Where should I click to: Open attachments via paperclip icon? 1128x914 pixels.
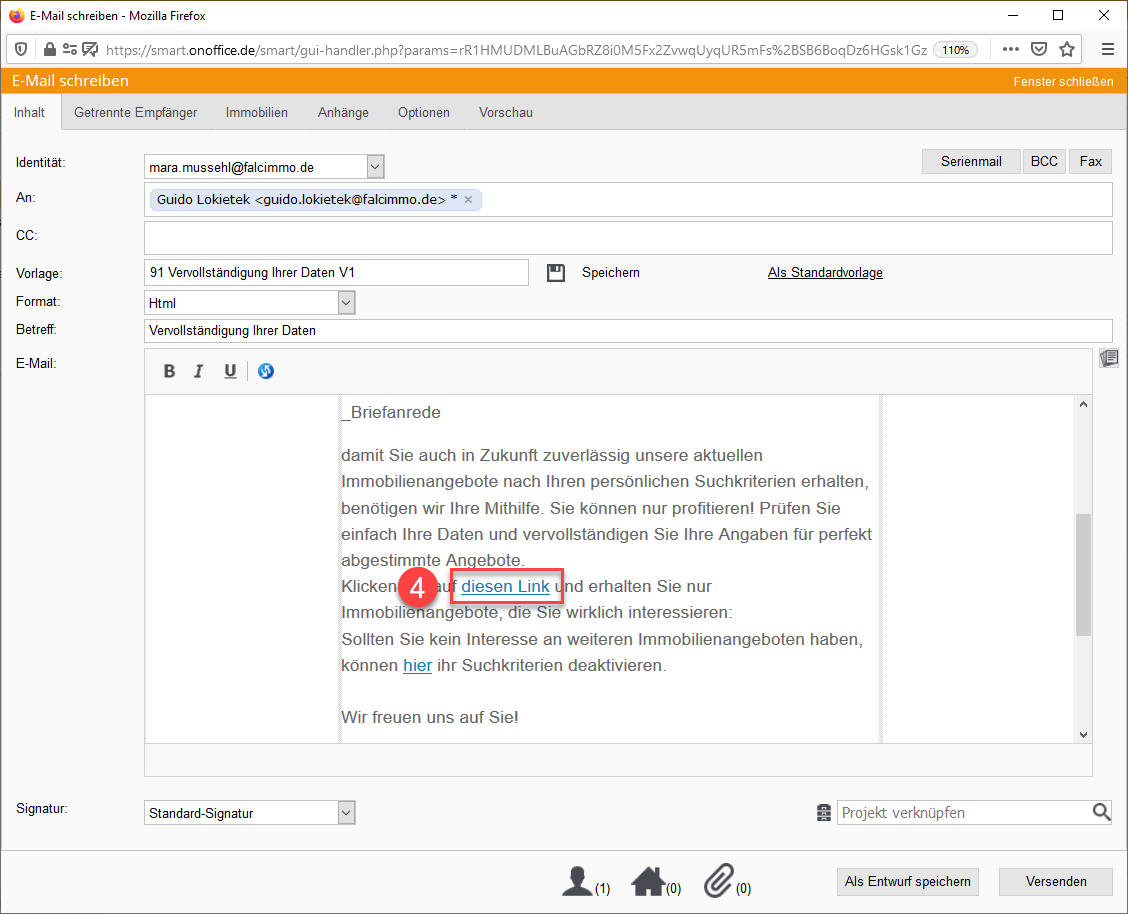click(719, 881)
